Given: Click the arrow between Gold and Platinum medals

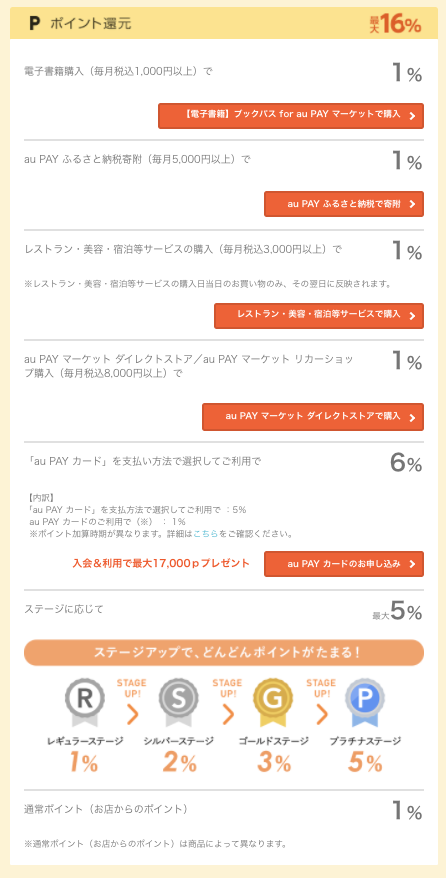Looking at the screenshot, I should [321, 714].
